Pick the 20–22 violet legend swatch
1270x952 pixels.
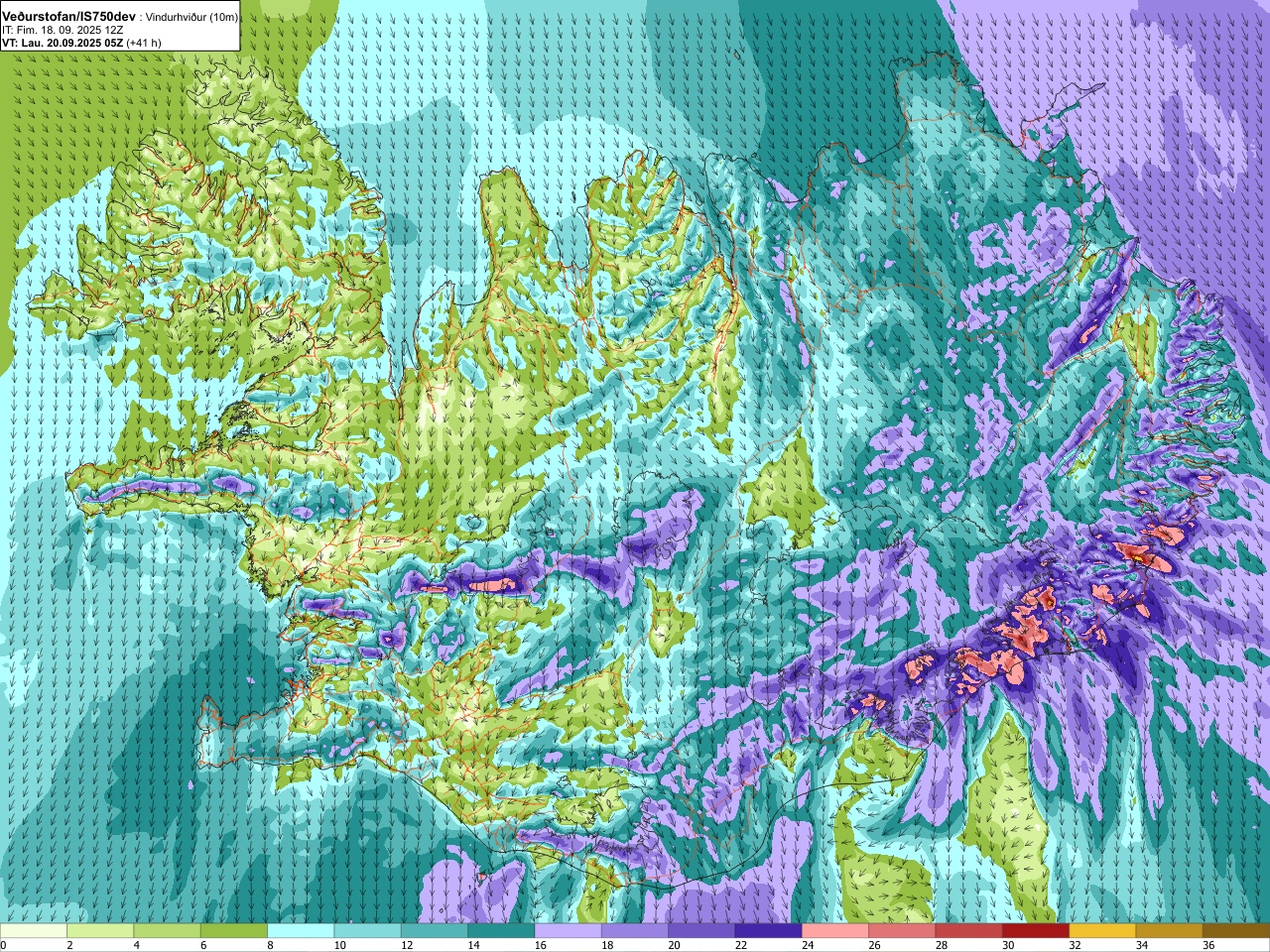click(701, 931)
